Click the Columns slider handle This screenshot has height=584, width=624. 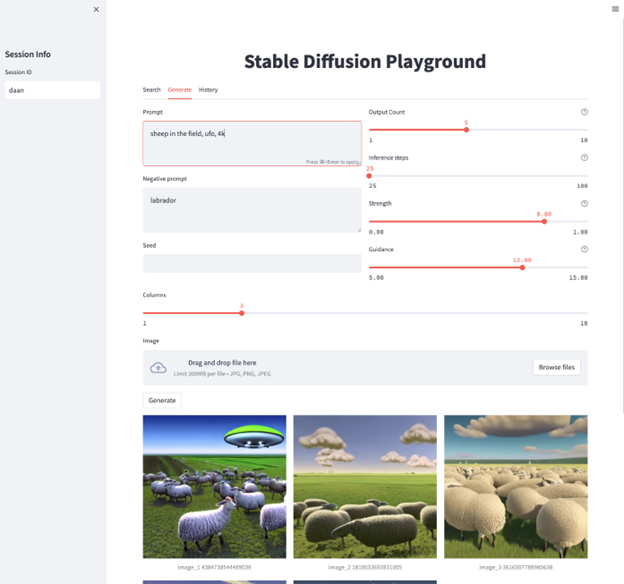242,313
